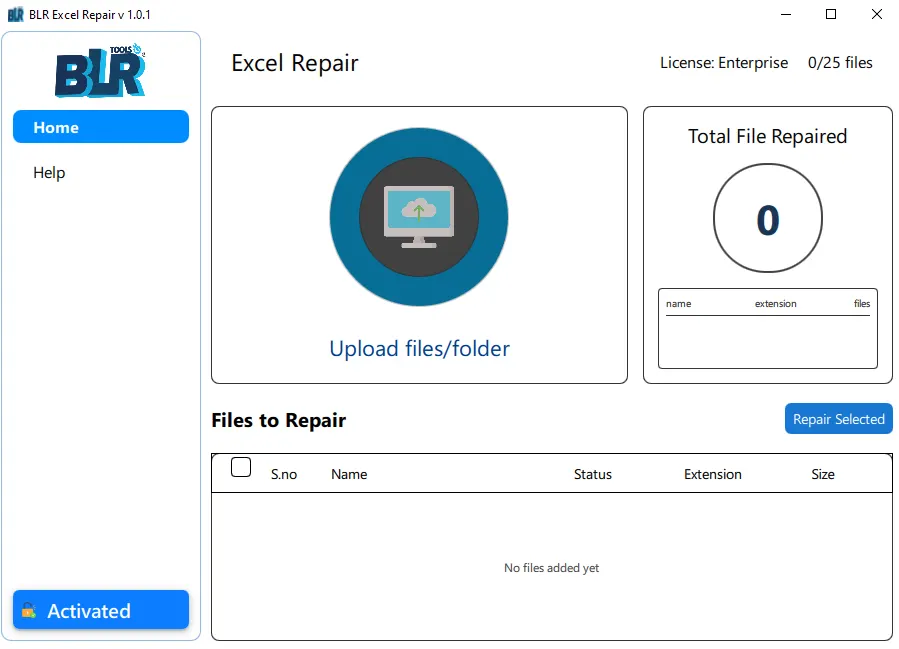Click the BLR app icon in title bar
Image resolution: width=899 pixels, height=649 pixels.
16,15
